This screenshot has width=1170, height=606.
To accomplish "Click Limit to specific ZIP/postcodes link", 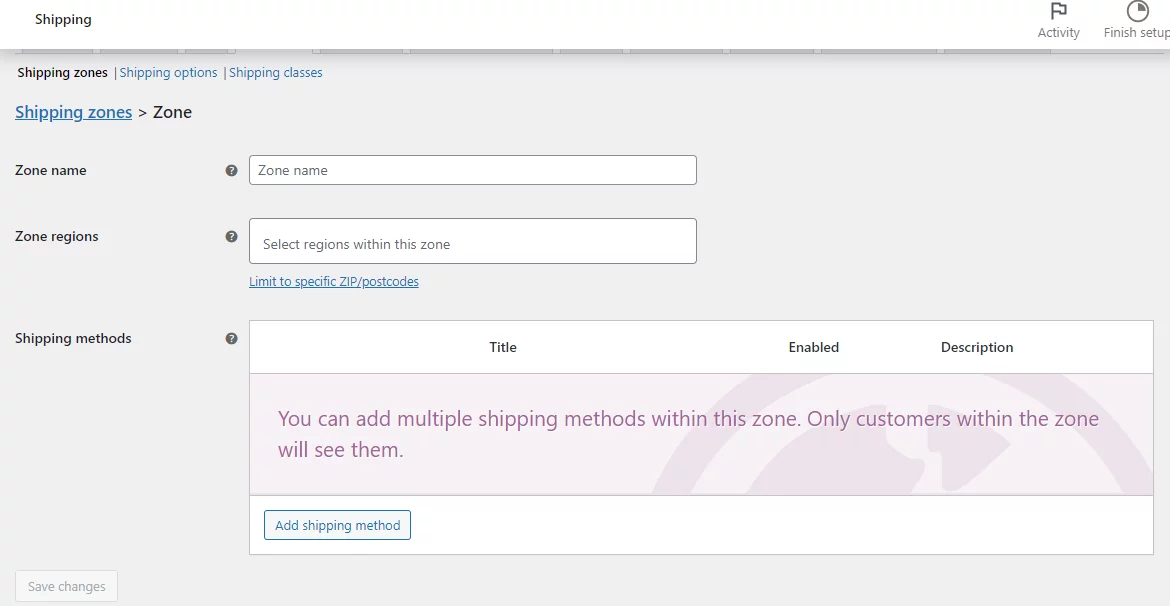I will [334, 282].
